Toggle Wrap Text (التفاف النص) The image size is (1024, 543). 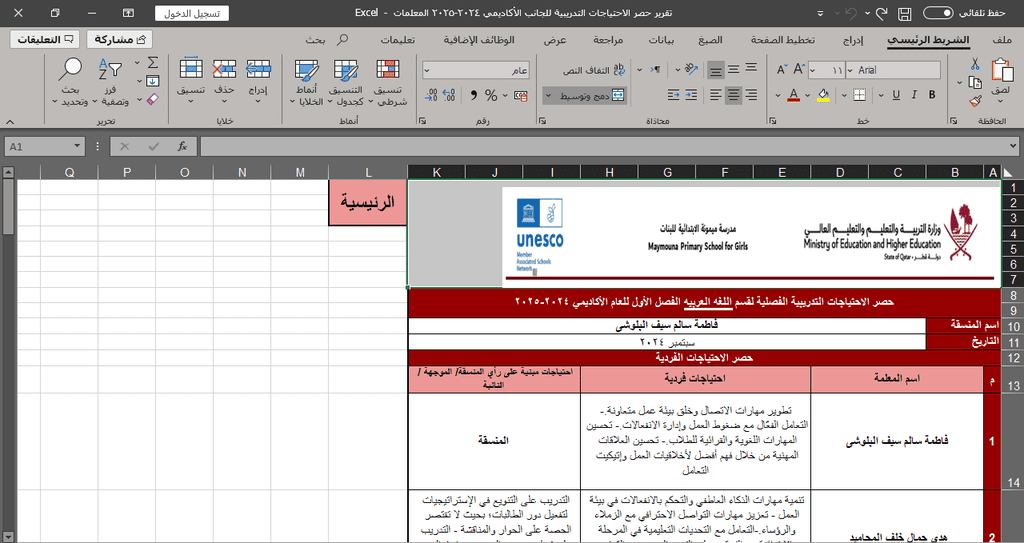[x=594, y=70]
